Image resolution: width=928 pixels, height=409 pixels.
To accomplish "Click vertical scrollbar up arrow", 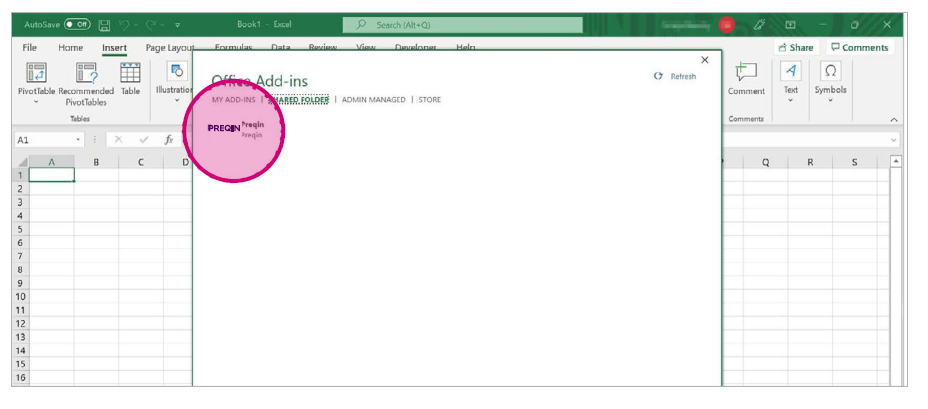I will (x=895, y=162).
